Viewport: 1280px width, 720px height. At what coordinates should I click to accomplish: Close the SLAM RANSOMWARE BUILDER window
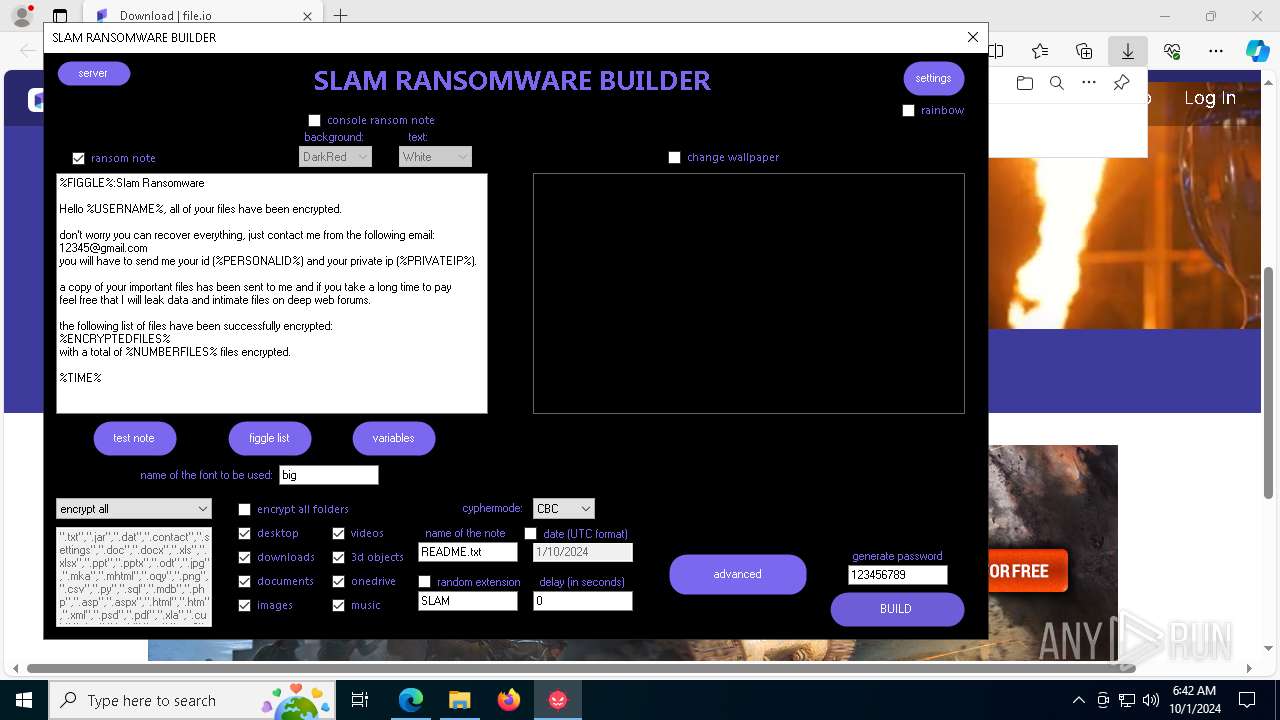coord(973,37)
